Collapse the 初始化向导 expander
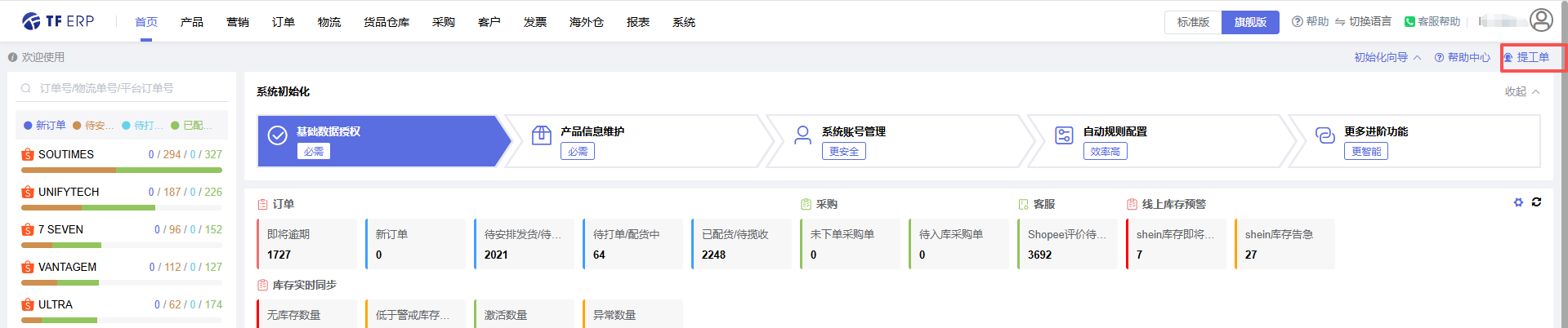 (1387, 57)
